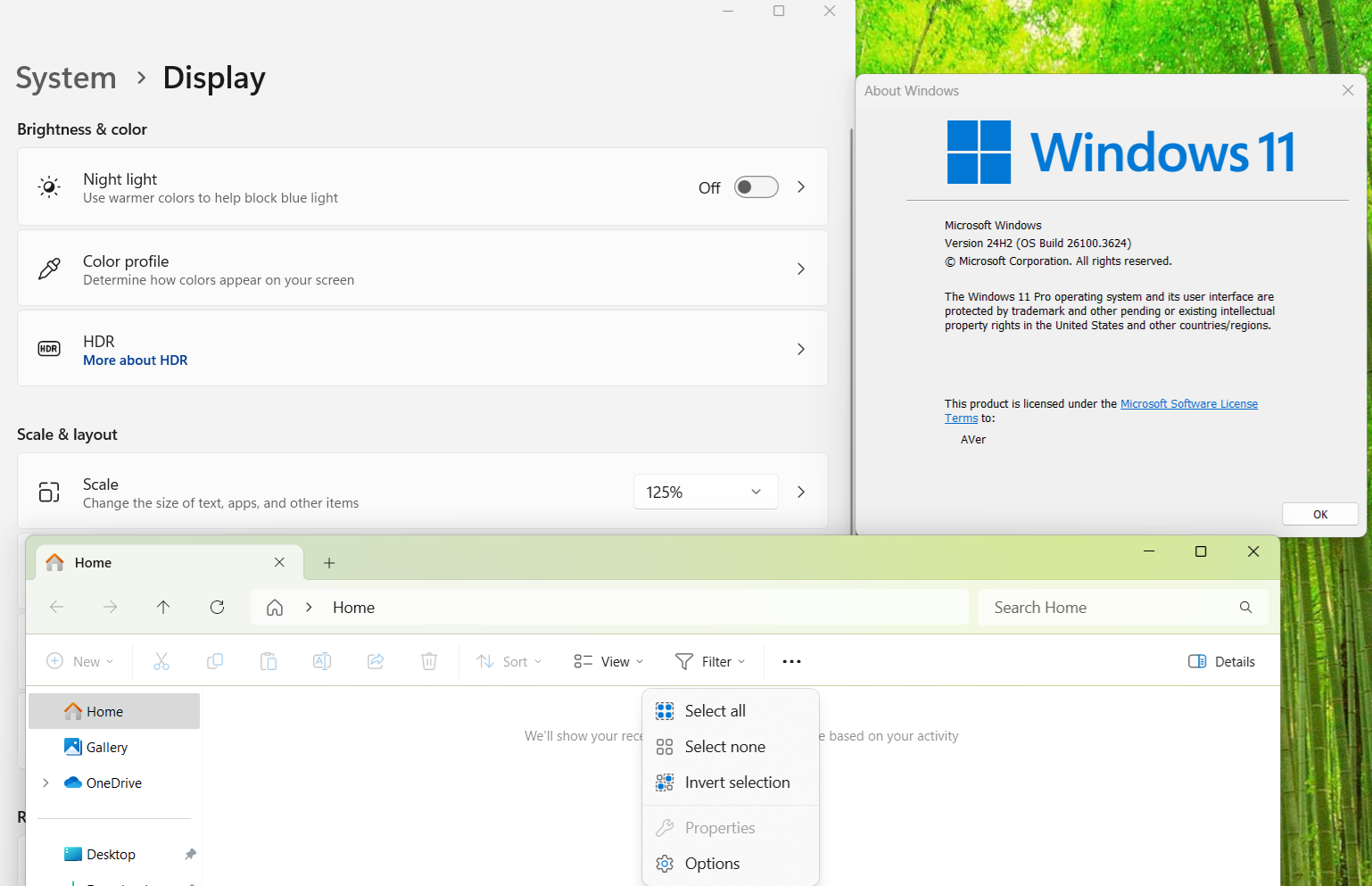
Task: Open Color profile settings row
Action: [x=423, y=269]
